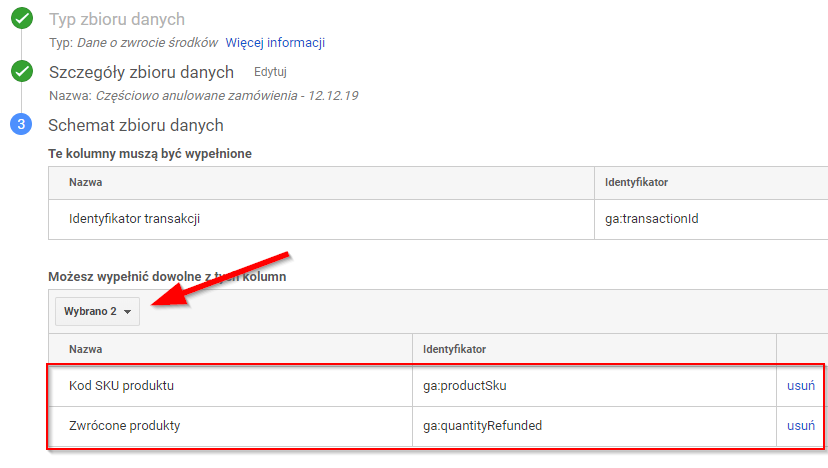Click 'Więcej informacji' link
The image size is (828, 468).
275,43
